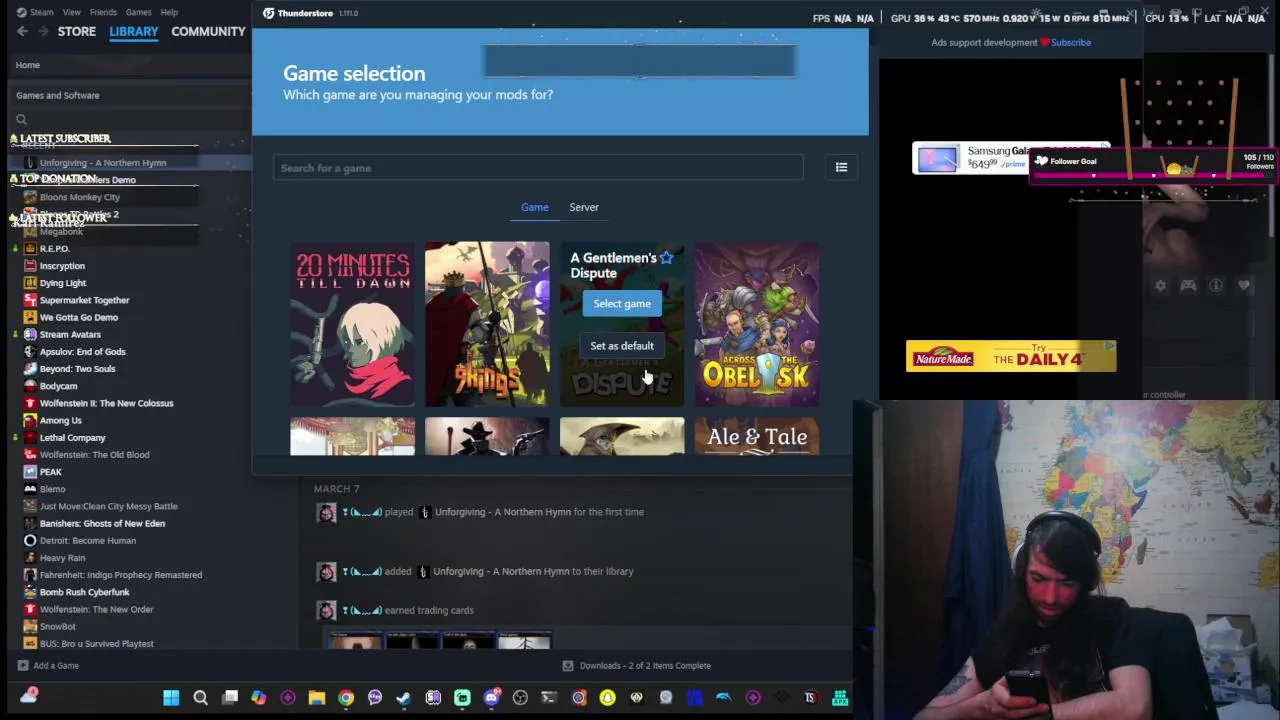Screen dimensions: 1280x720
Task: Go to the Steam STORE tab
Action: (77, 31)
